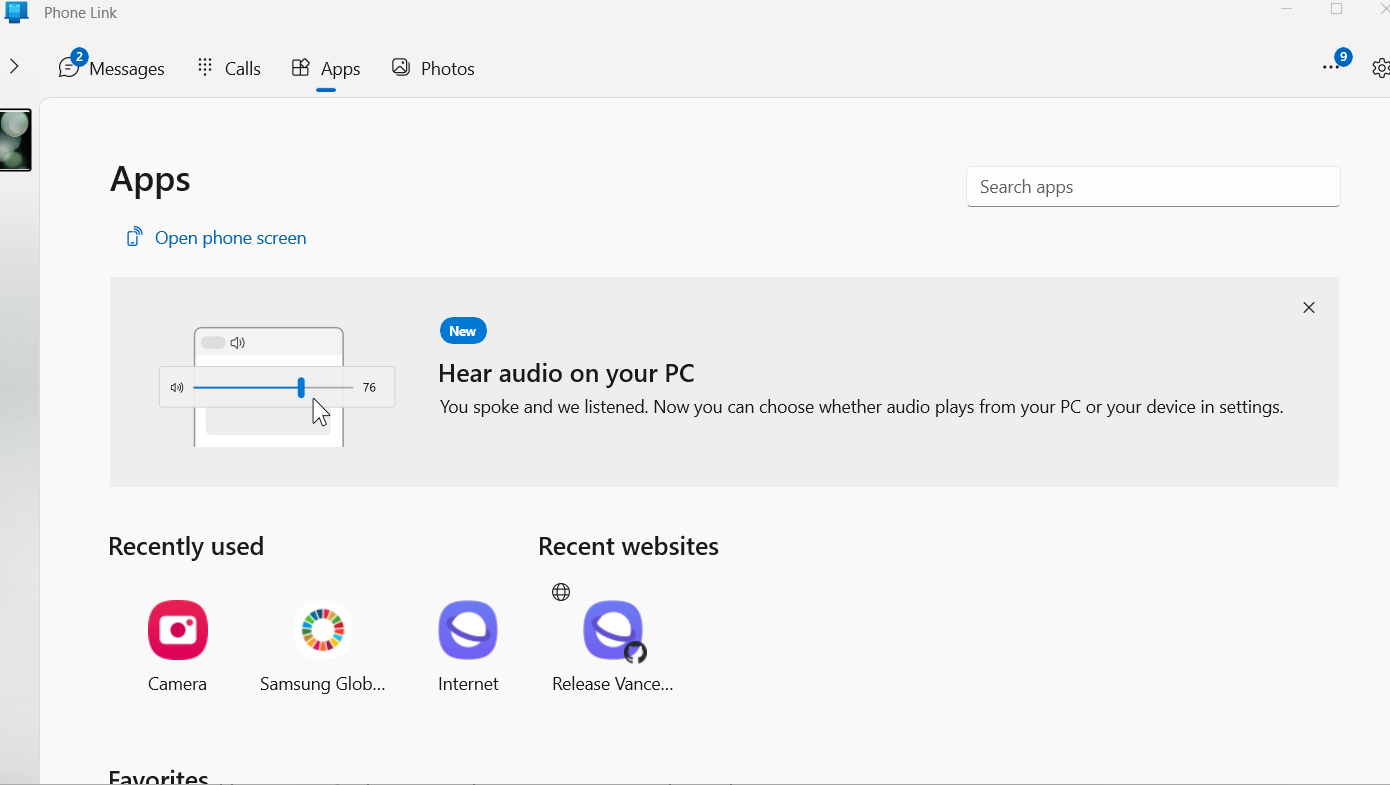1390x785 pixels.
Task: Open the three-dot notifications menu
Action: (1331, 67)
